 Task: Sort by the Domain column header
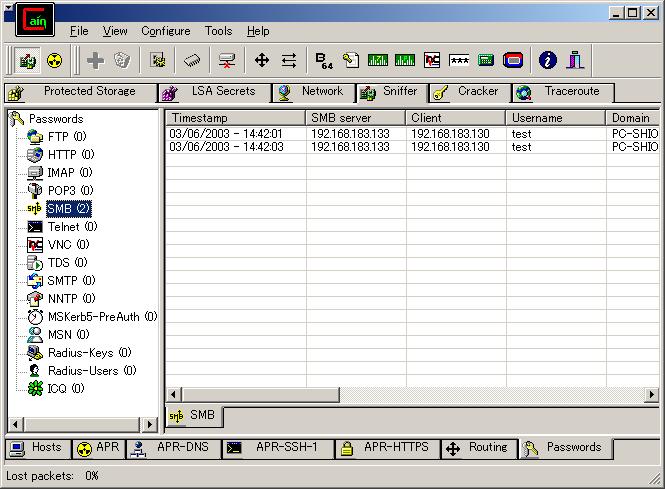633,118
